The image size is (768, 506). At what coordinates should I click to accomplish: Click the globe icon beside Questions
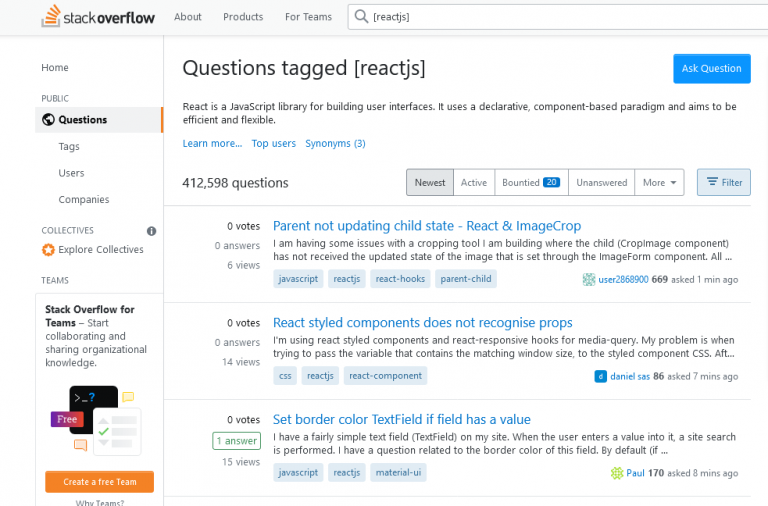click(48, 120)
